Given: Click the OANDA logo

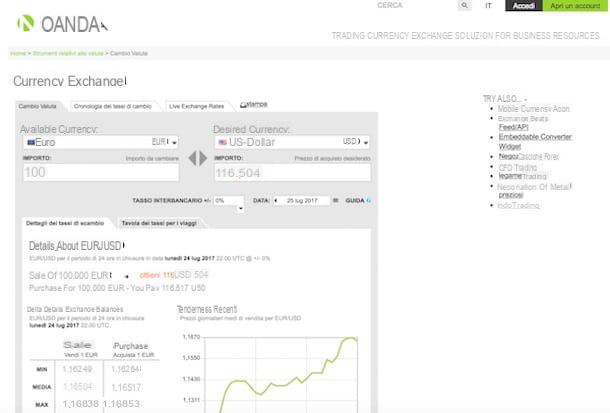Looking at the screenshot, I should point(62,24).
